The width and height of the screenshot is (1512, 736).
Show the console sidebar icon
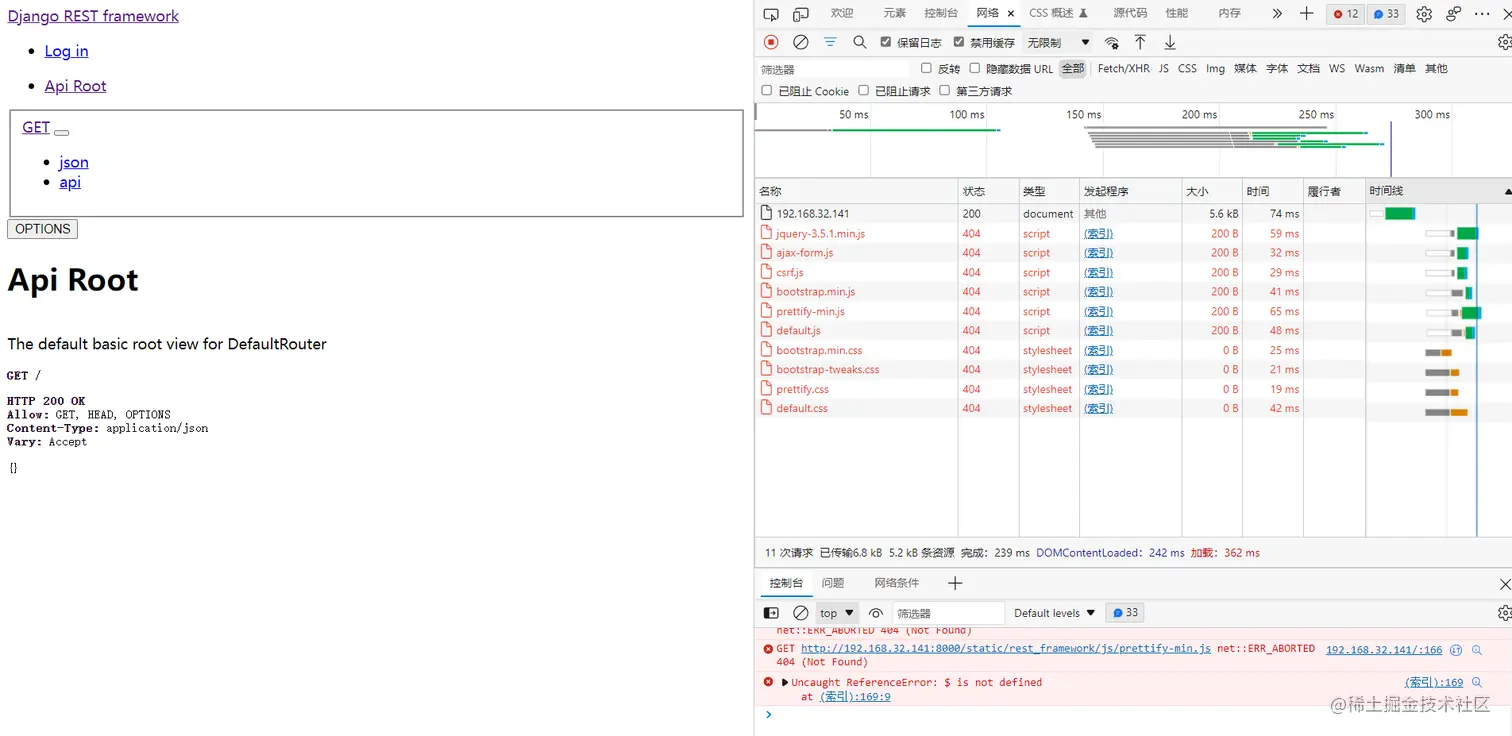pyautogui.click(x=771, y=613)
